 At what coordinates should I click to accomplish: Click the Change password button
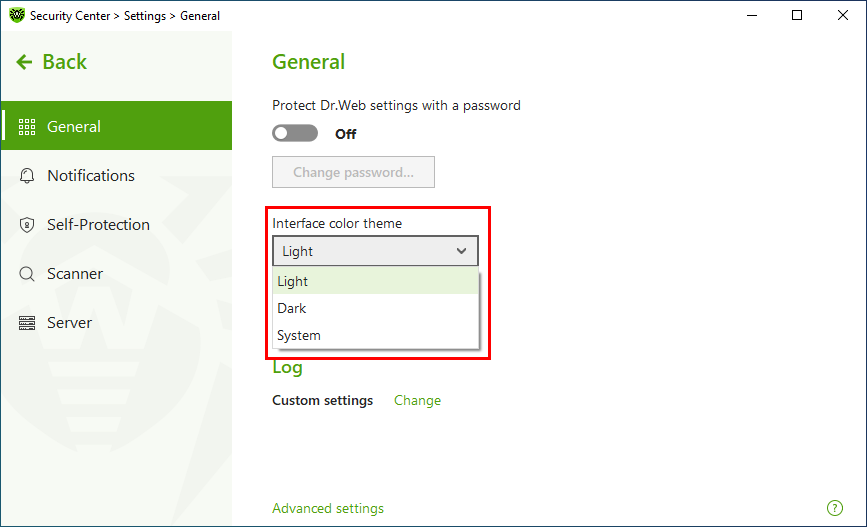click(x=353, y=172)
